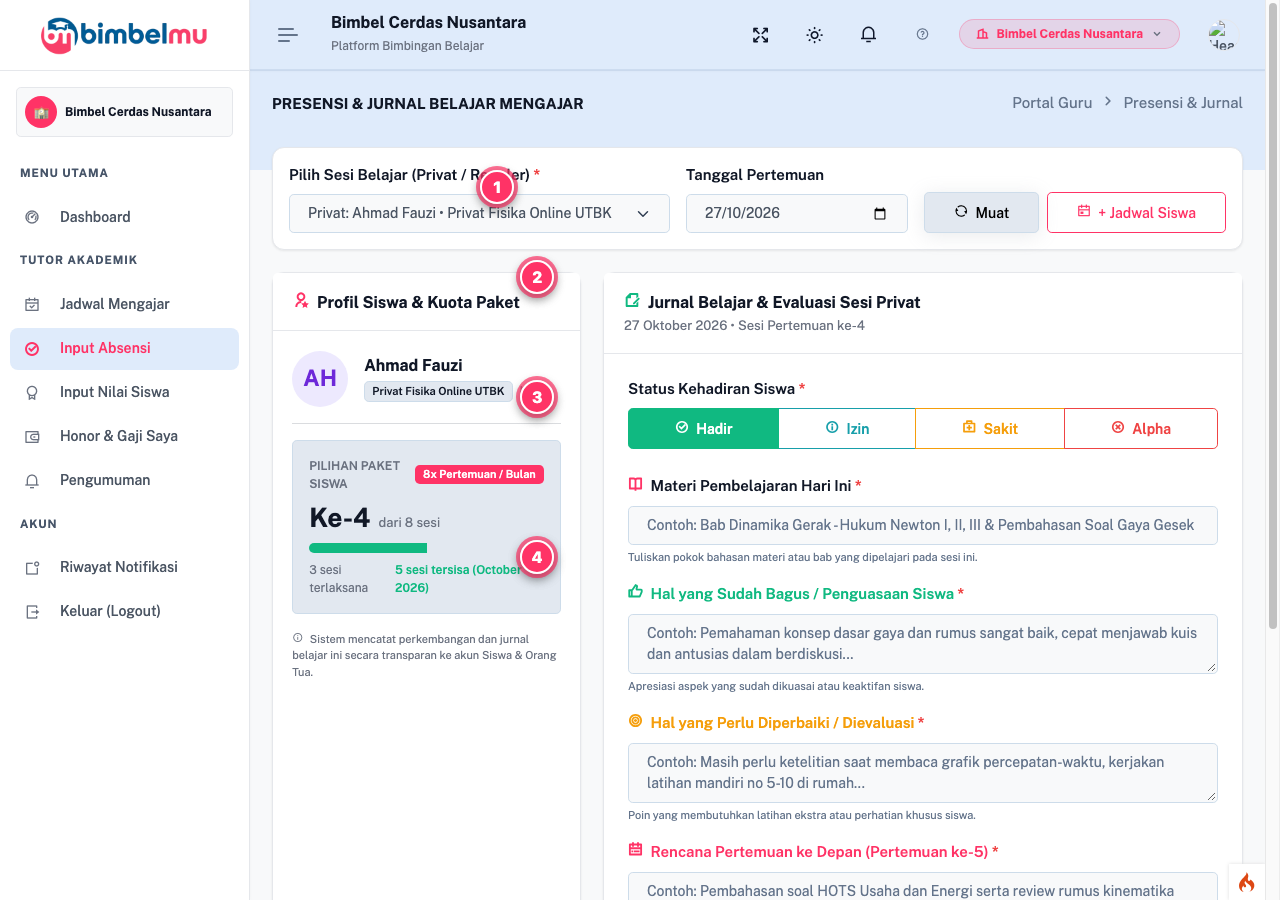Click the calendar icon in date field
The height and width of the screenshot is (900, 1280).
pyautogui.click(x=880, y=213)
